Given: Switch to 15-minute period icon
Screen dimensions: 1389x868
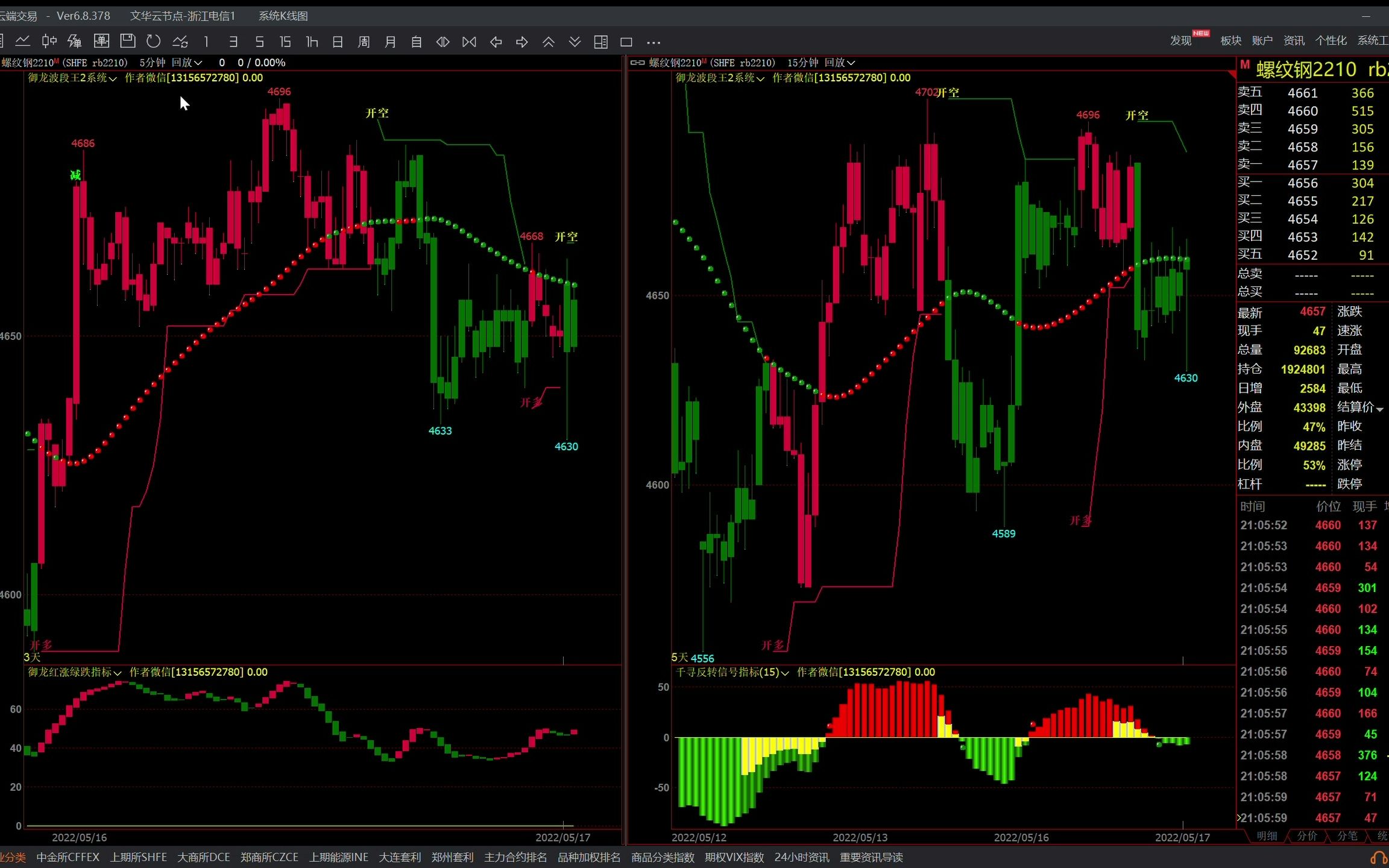Looking at the screenshot, I should point(285,42).
